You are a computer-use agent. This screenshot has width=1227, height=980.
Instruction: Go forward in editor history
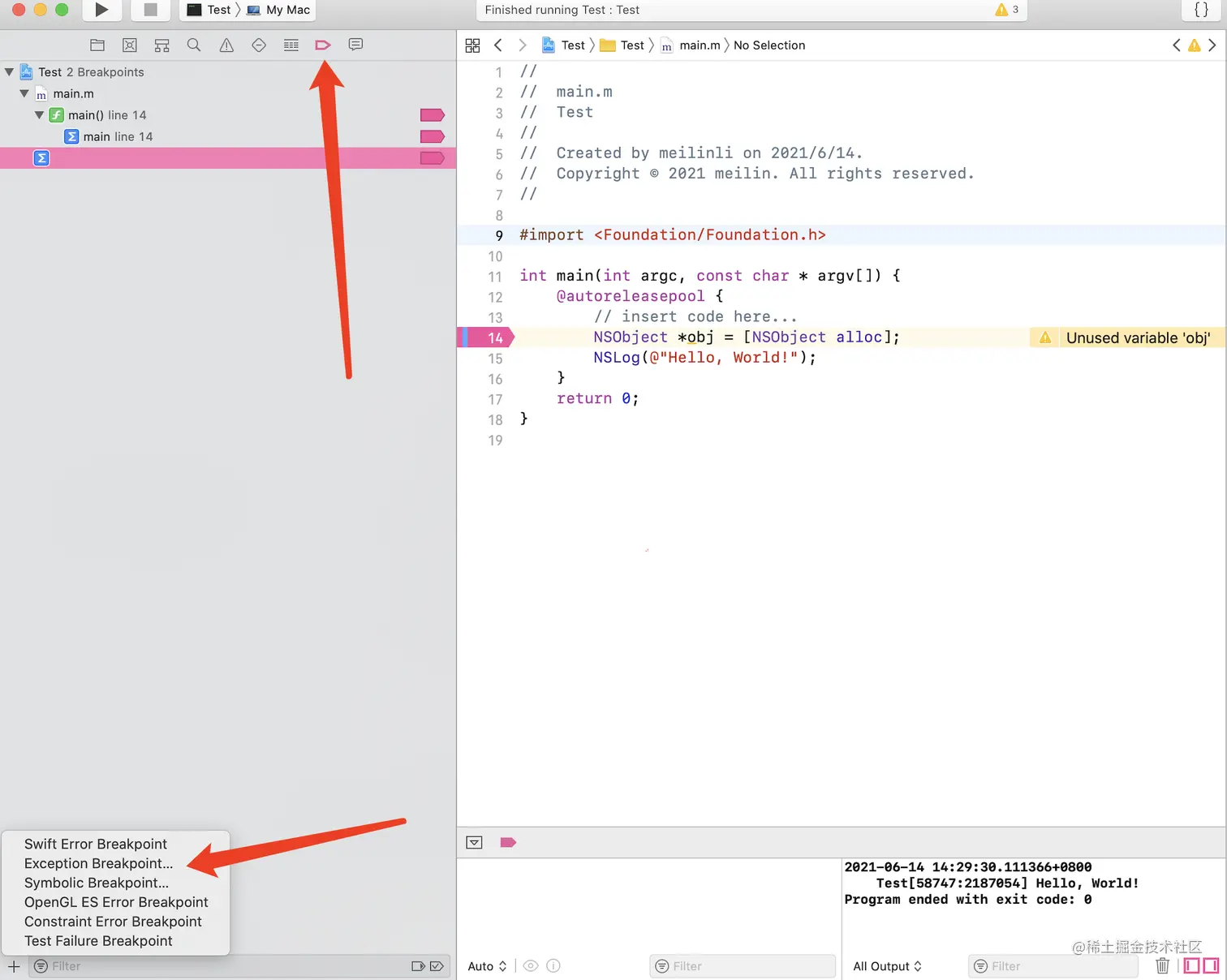(x=523, y=45)
